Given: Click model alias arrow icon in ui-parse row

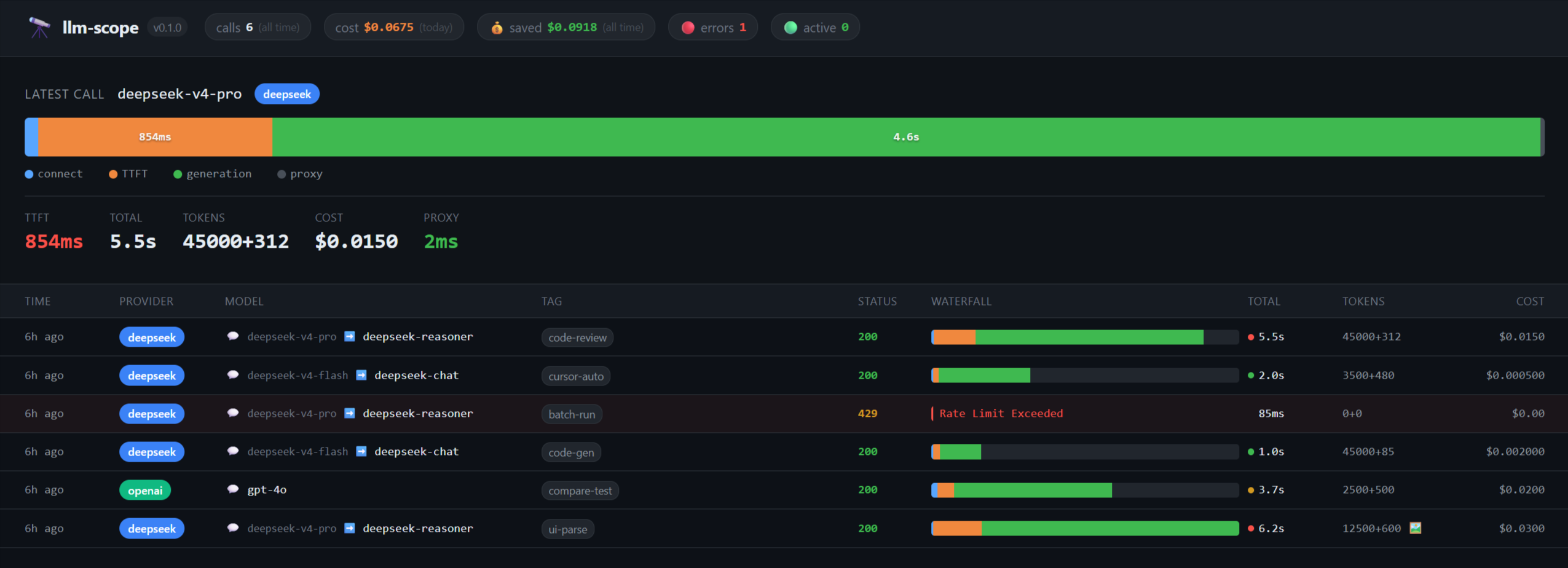Looking at the screenshot, I should click(350, 528).
